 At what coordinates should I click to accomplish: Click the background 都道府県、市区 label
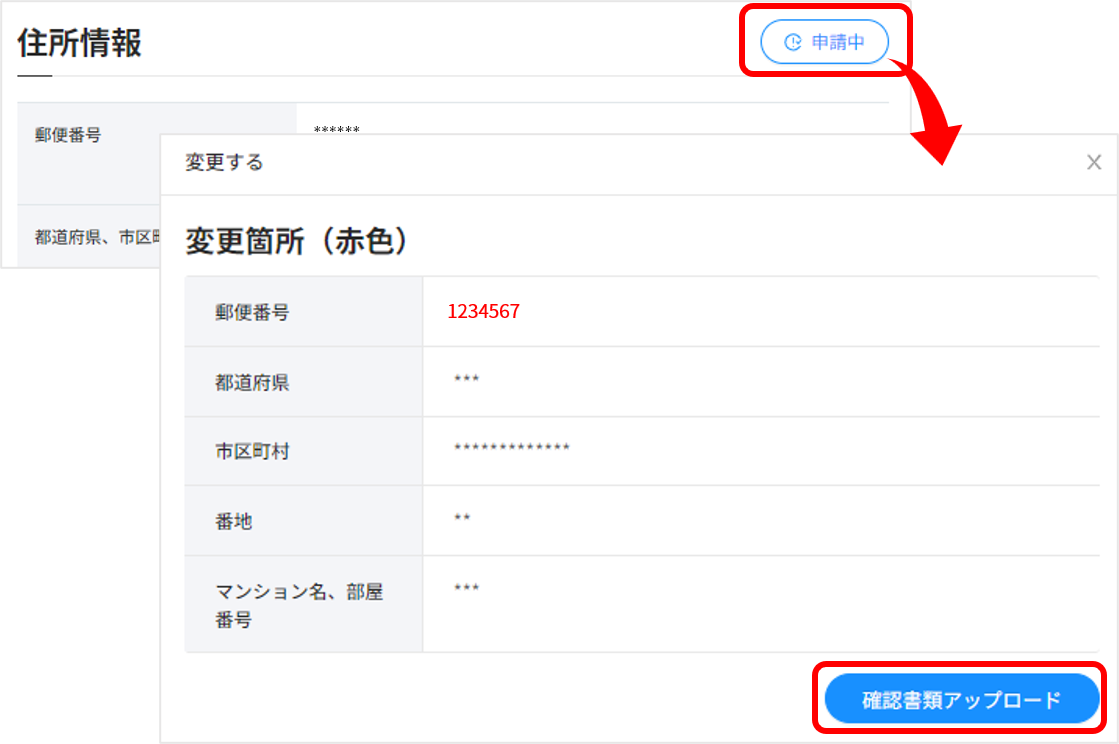[97, 238]
